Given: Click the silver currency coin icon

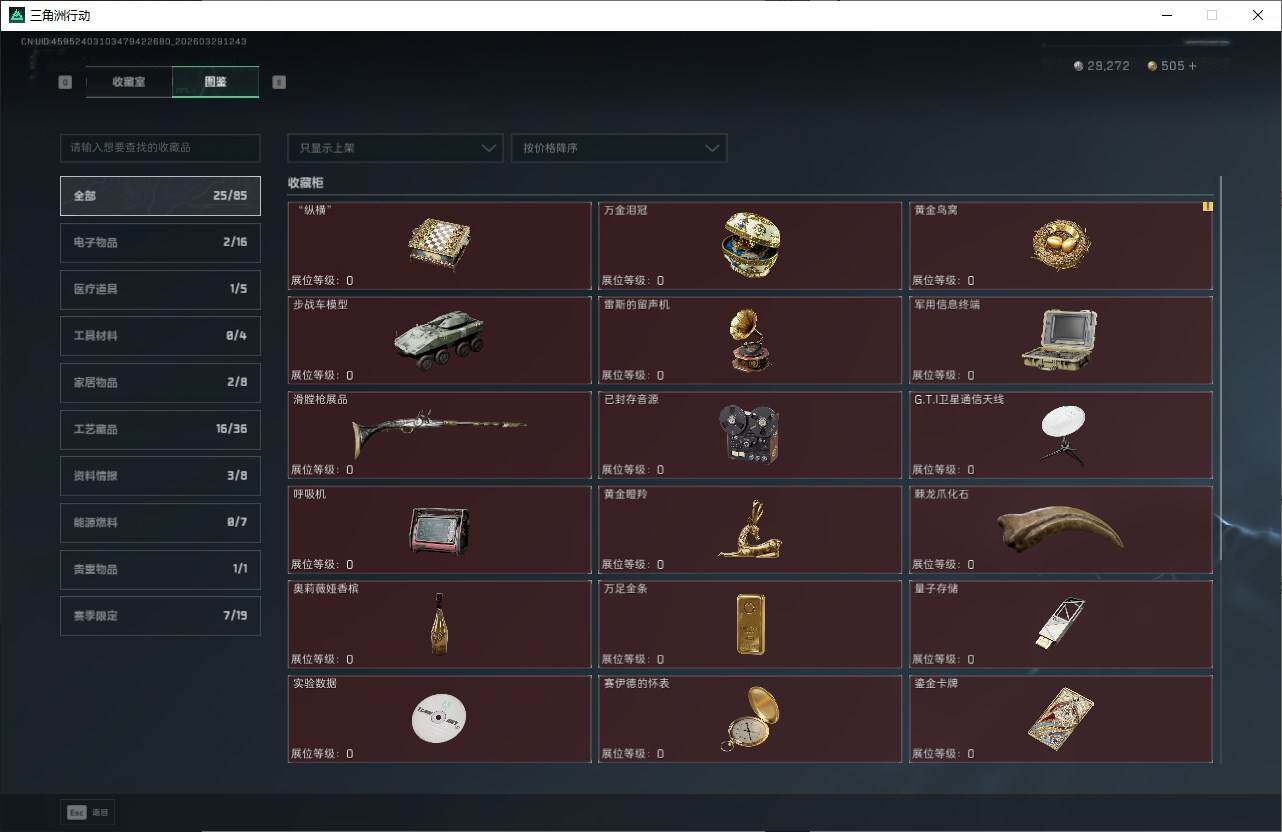Looking at the screenshot, I should point(1078,66).
